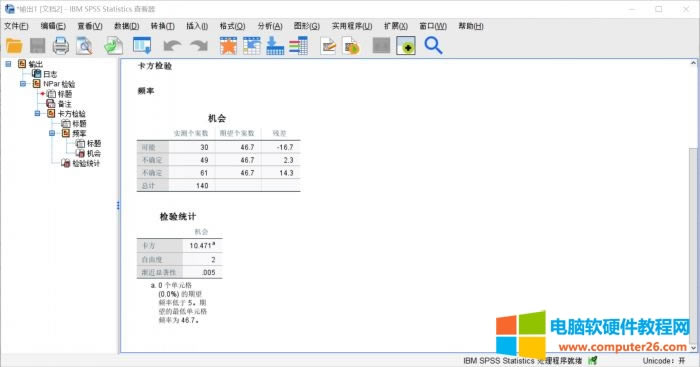Select NPar 检验 in the outline
The height and width of the screenshot is (367, 700).
point(59,84)
